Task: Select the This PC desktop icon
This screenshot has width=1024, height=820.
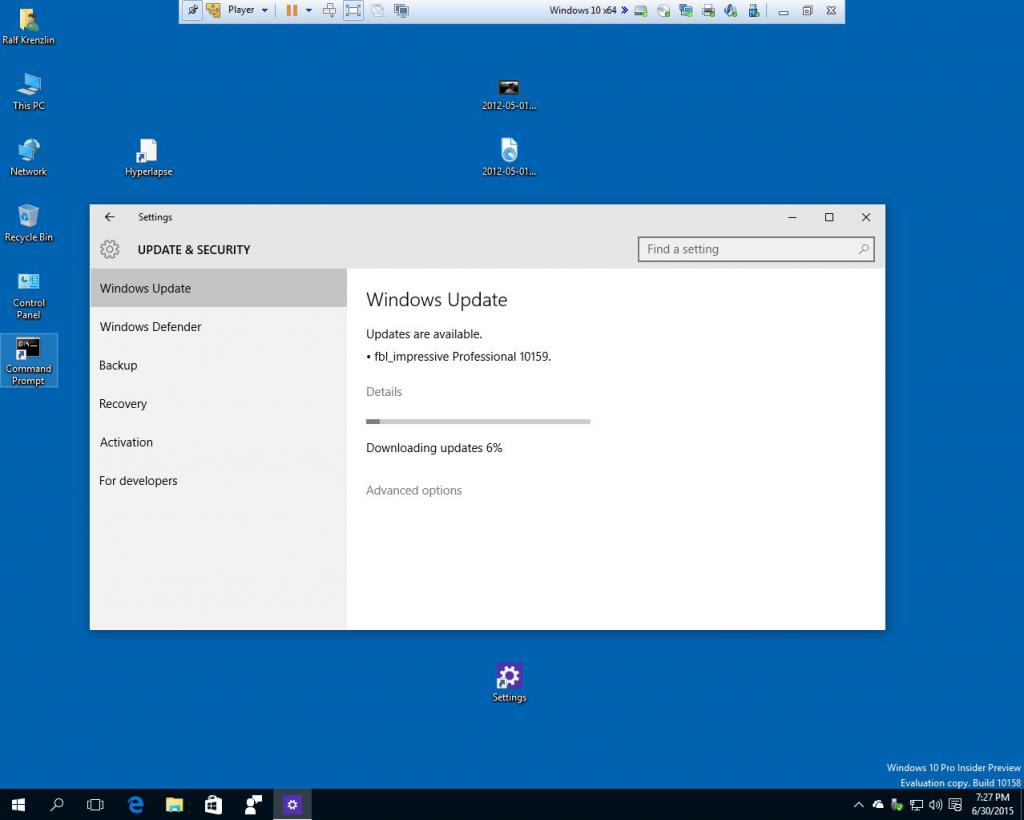Action: coord(29,91)
